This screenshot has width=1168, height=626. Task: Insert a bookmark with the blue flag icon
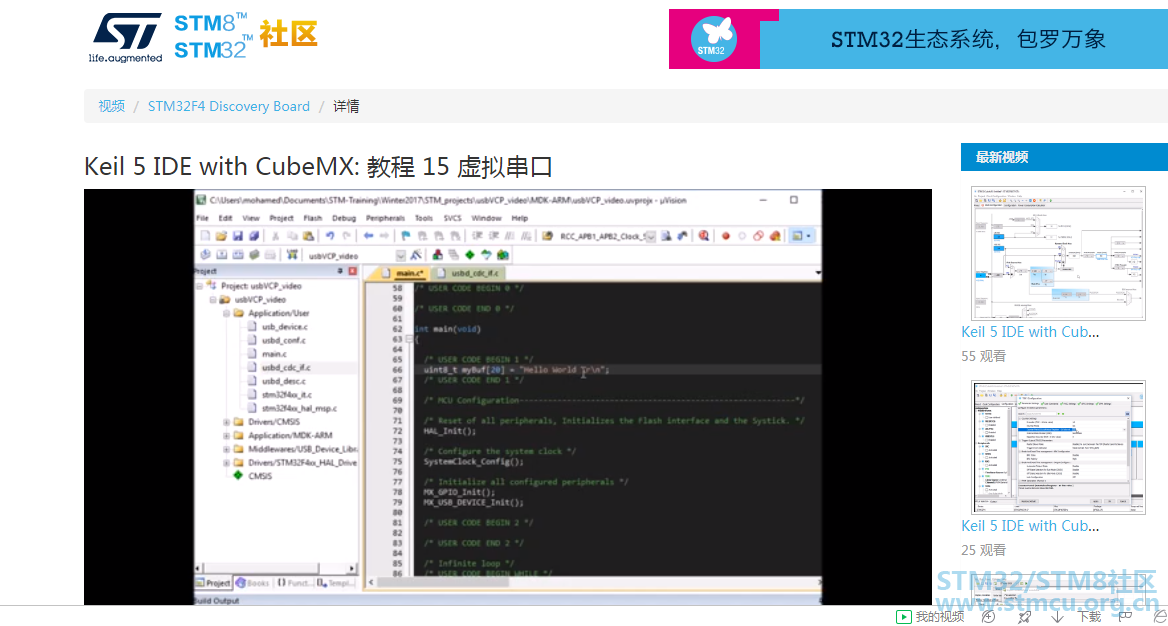[406, 236]
